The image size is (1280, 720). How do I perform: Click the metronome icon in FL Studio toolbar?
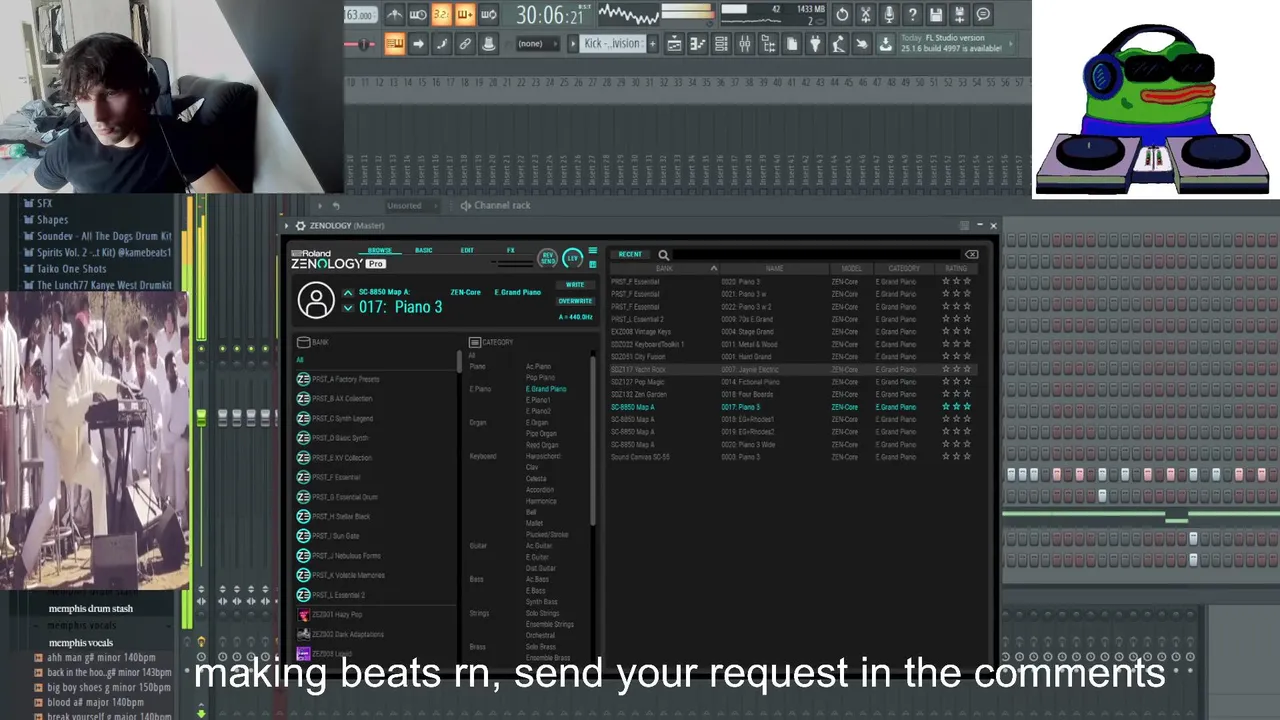pyautogui.click(x=395, y=15)
